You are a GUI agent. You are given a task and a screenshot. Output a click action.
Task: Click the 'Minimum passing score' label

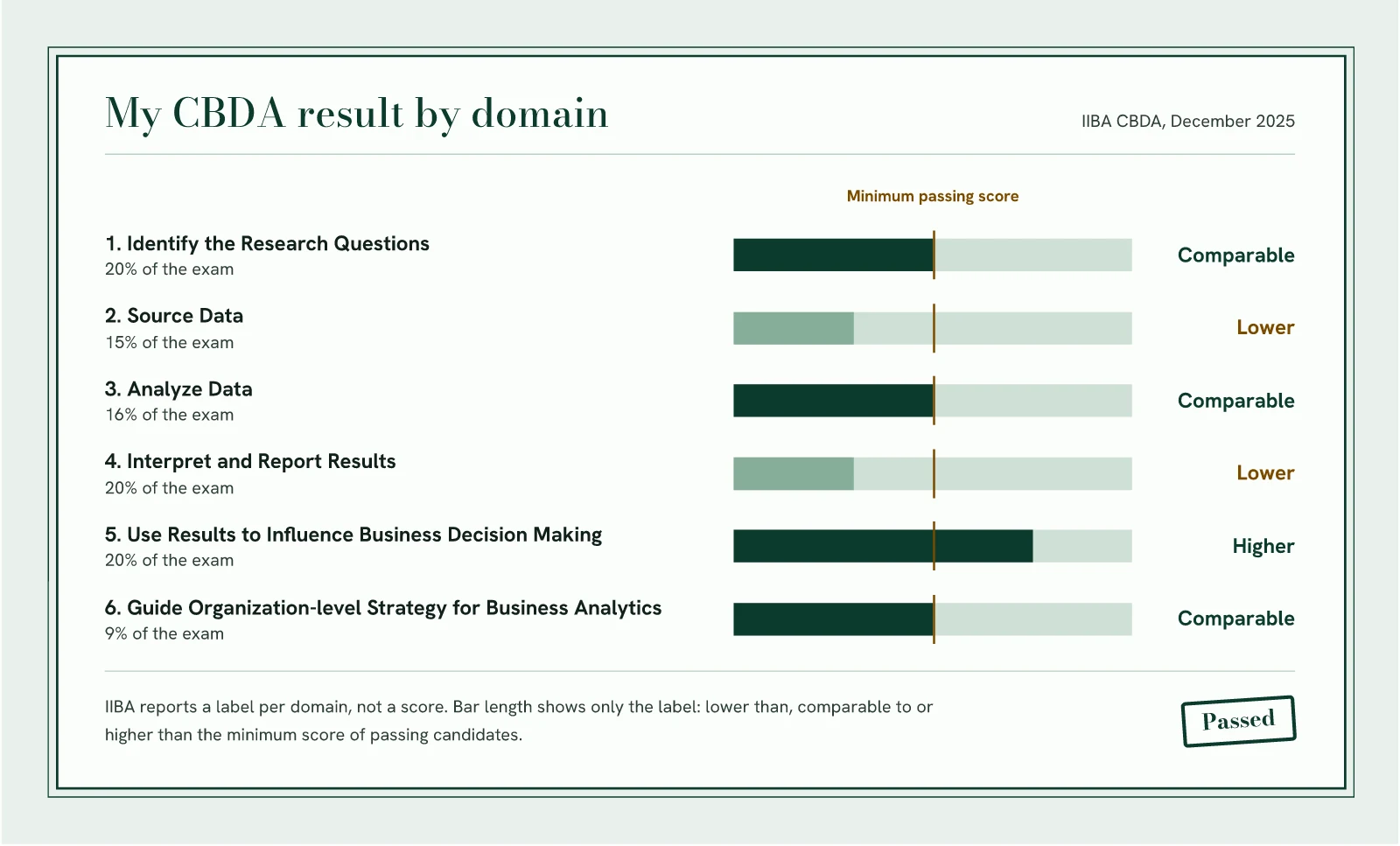point(933,196)
